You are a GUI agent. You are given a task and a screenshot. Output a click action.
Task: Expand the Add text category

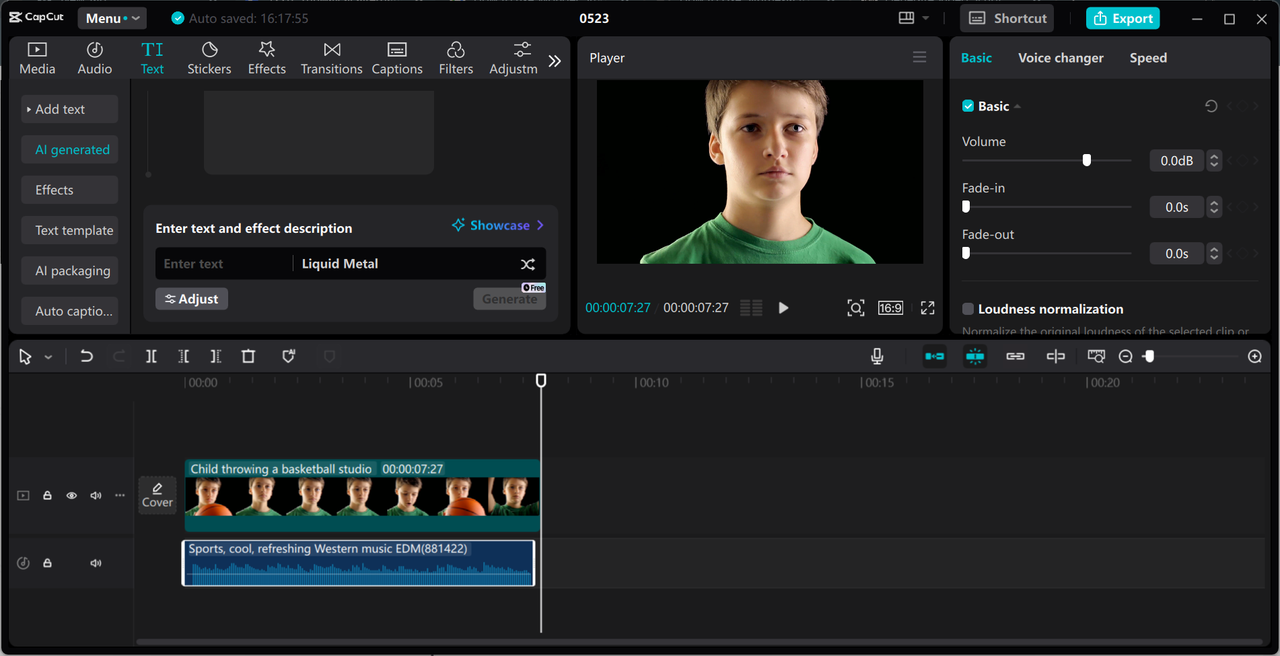69,109
